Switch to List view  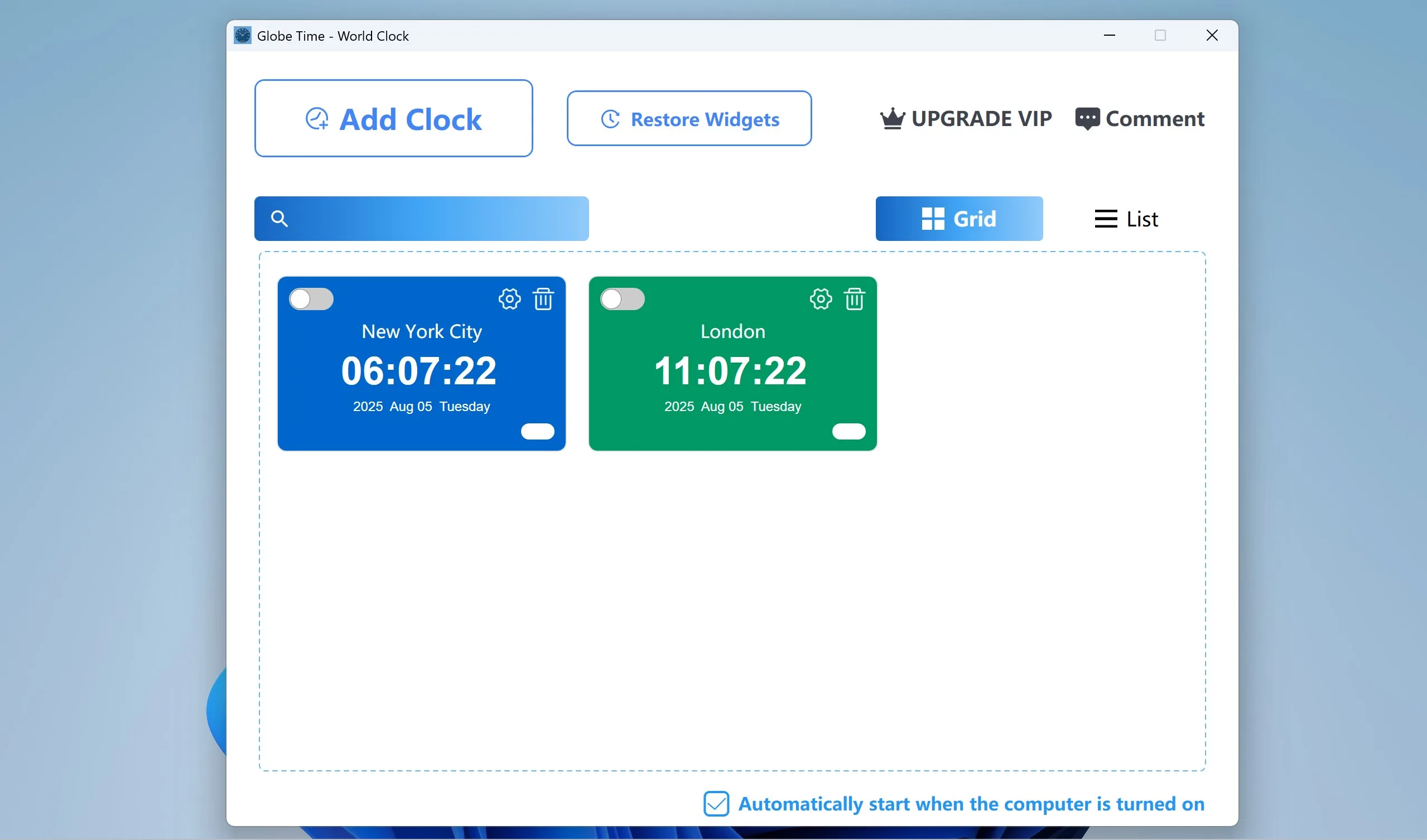click(1126, 219)
